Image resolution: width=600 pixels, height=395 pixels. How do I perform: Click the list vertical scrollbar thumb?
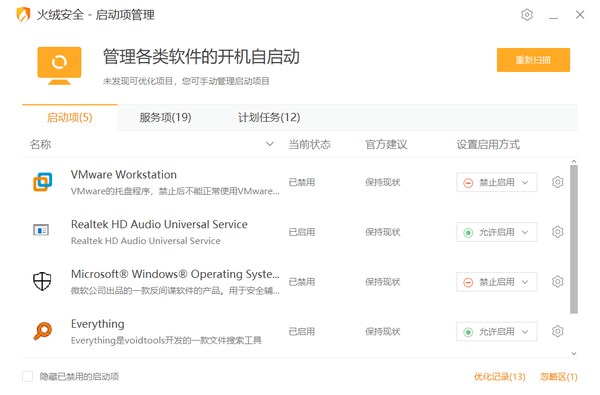[574, 239]
